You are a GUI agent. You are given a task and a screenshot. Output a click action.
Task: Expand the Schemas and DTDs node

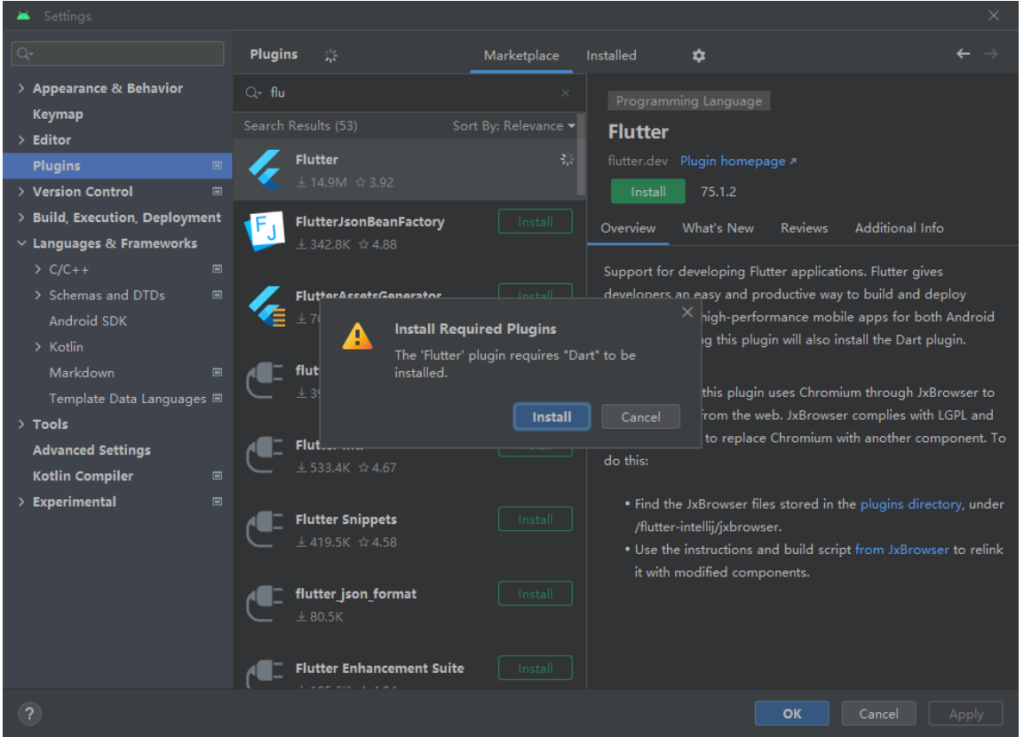[38, 295]
